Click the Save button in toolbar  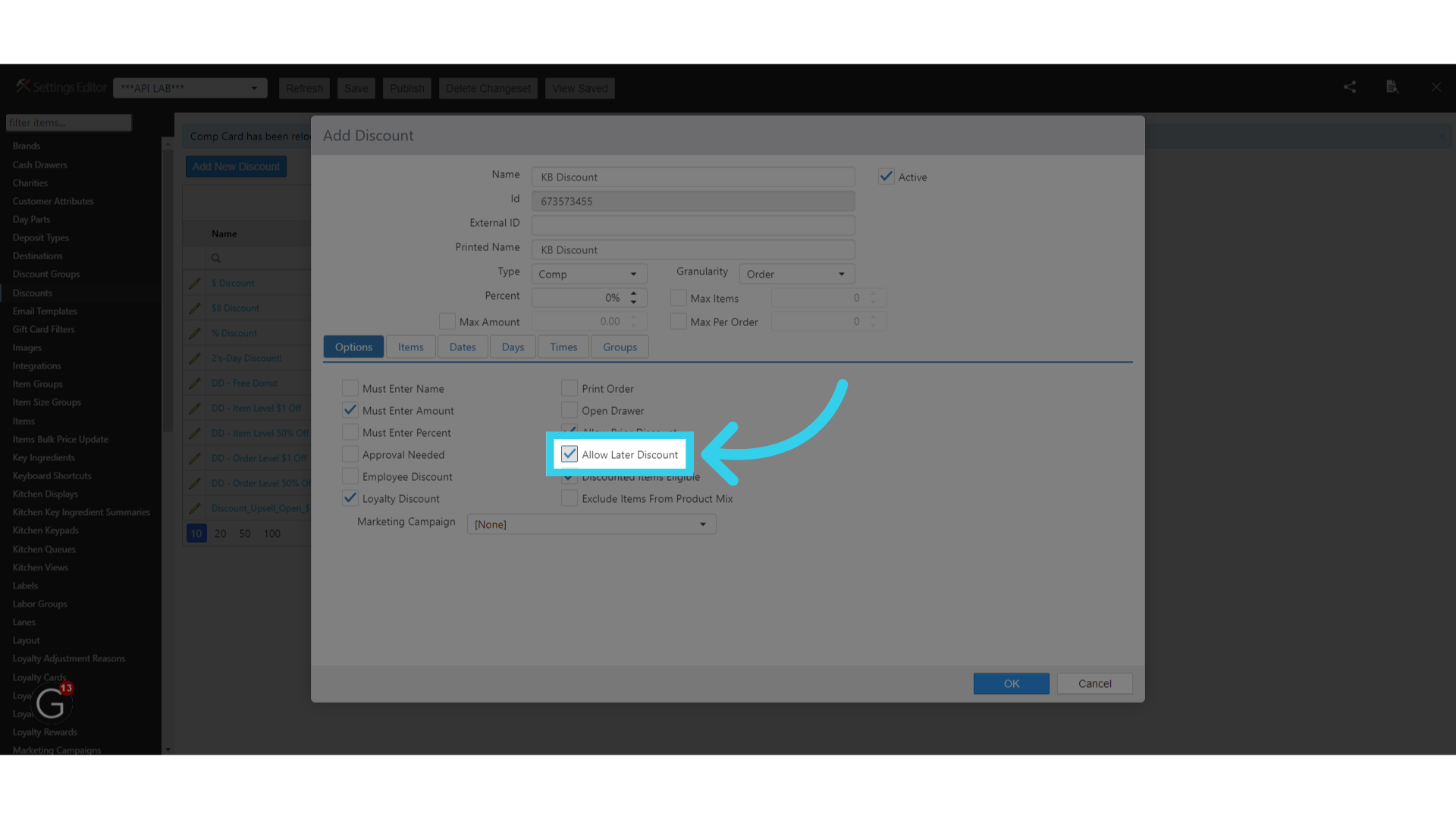pyautogui.click(x=356, y=88)
